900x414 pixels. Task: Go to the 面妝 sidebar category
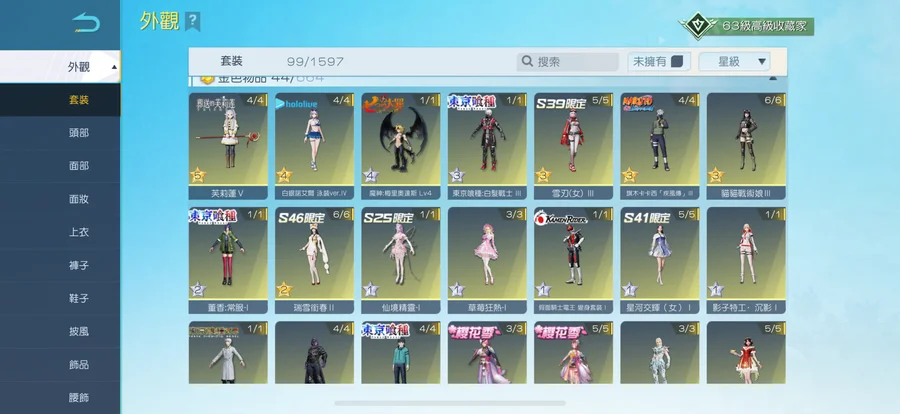[x=78, y=199]
